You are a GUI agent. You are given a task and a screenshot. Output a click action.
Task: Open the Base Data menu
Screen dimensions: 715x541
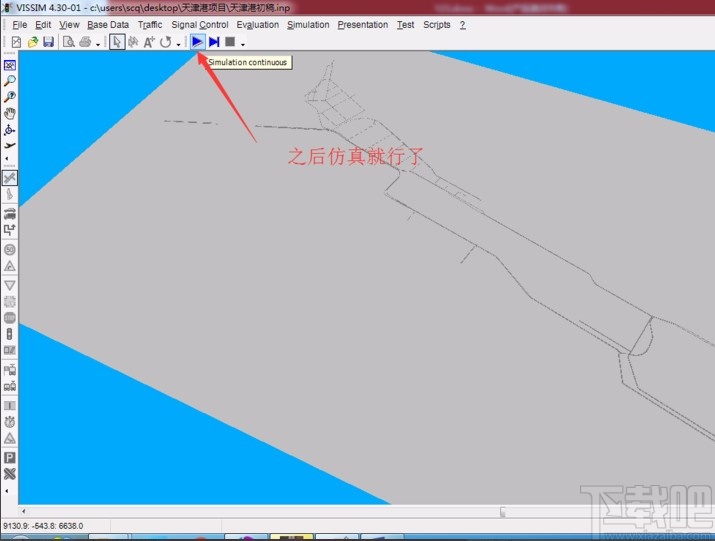pos(108,25)
